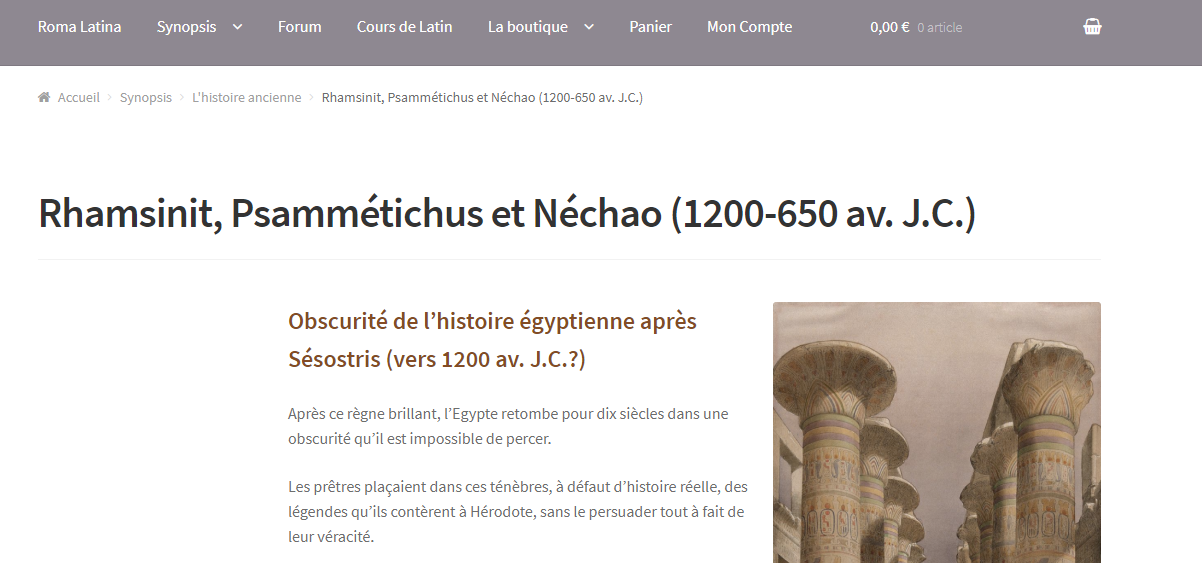Navigate to Cours de Latin
The height and width of the screenshot is (563, 1202).
pos(404,27)
